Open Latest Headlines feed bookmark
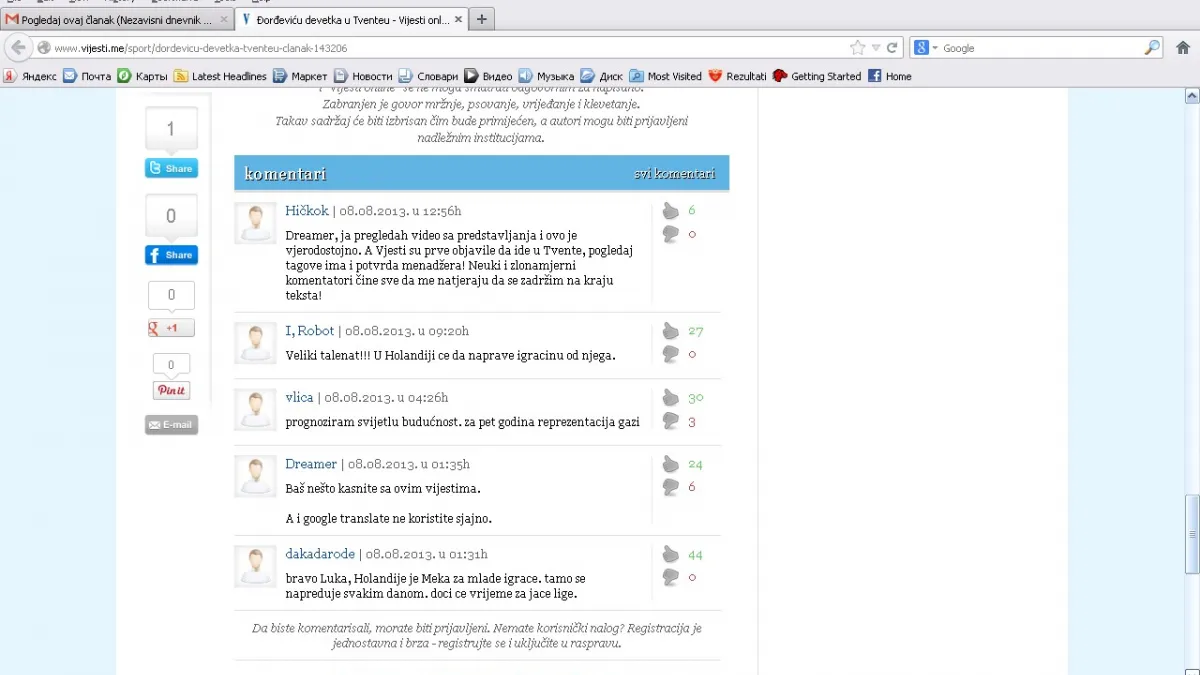The height and width of the screenshot is (675, 1200). [220, 76]
